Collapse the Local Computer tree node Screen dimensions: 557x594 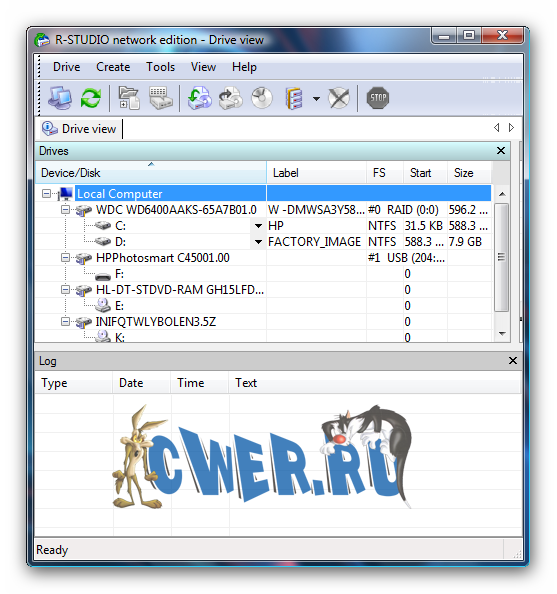tap(46, 194)
